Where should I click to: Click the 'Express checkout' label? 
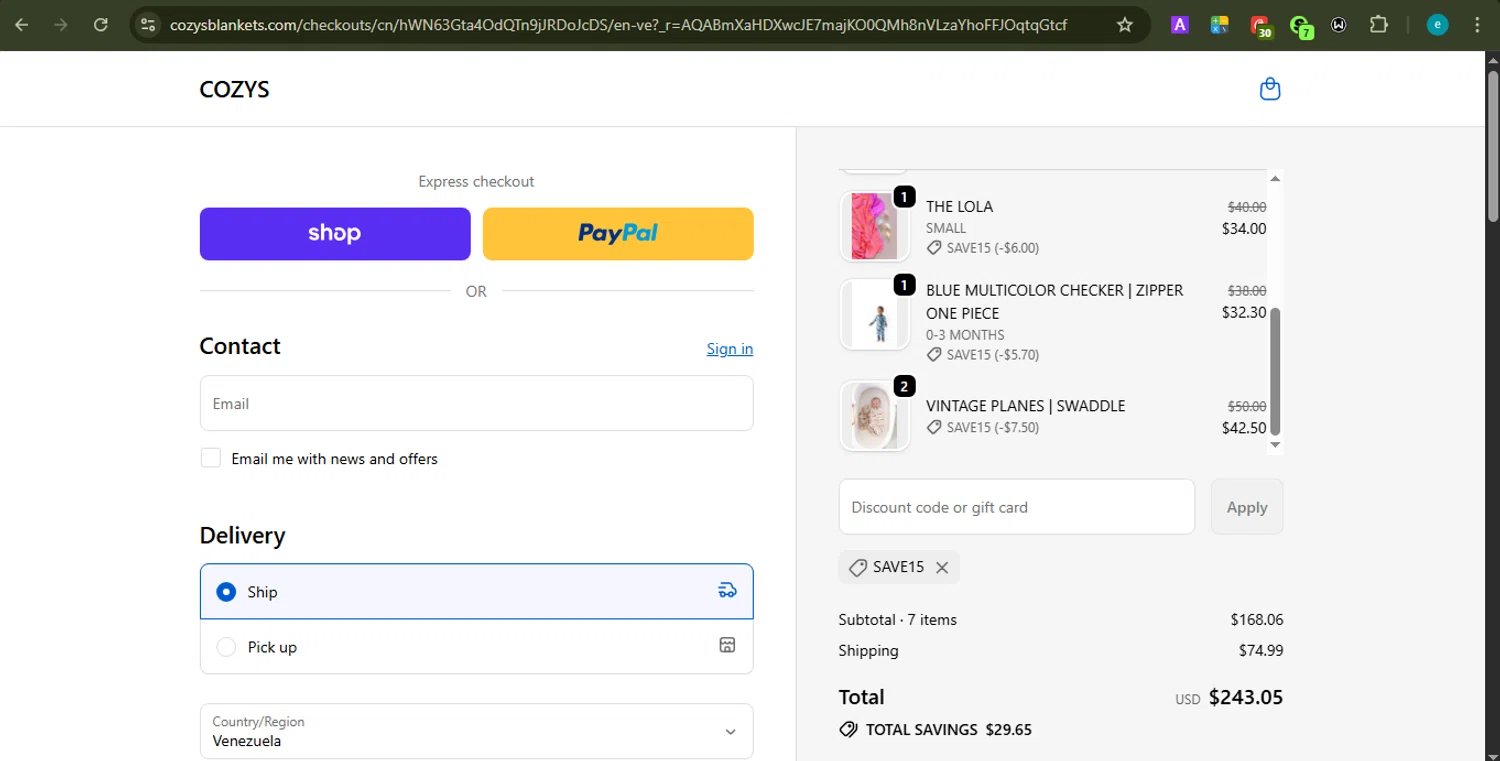click(x=476, y=181)
